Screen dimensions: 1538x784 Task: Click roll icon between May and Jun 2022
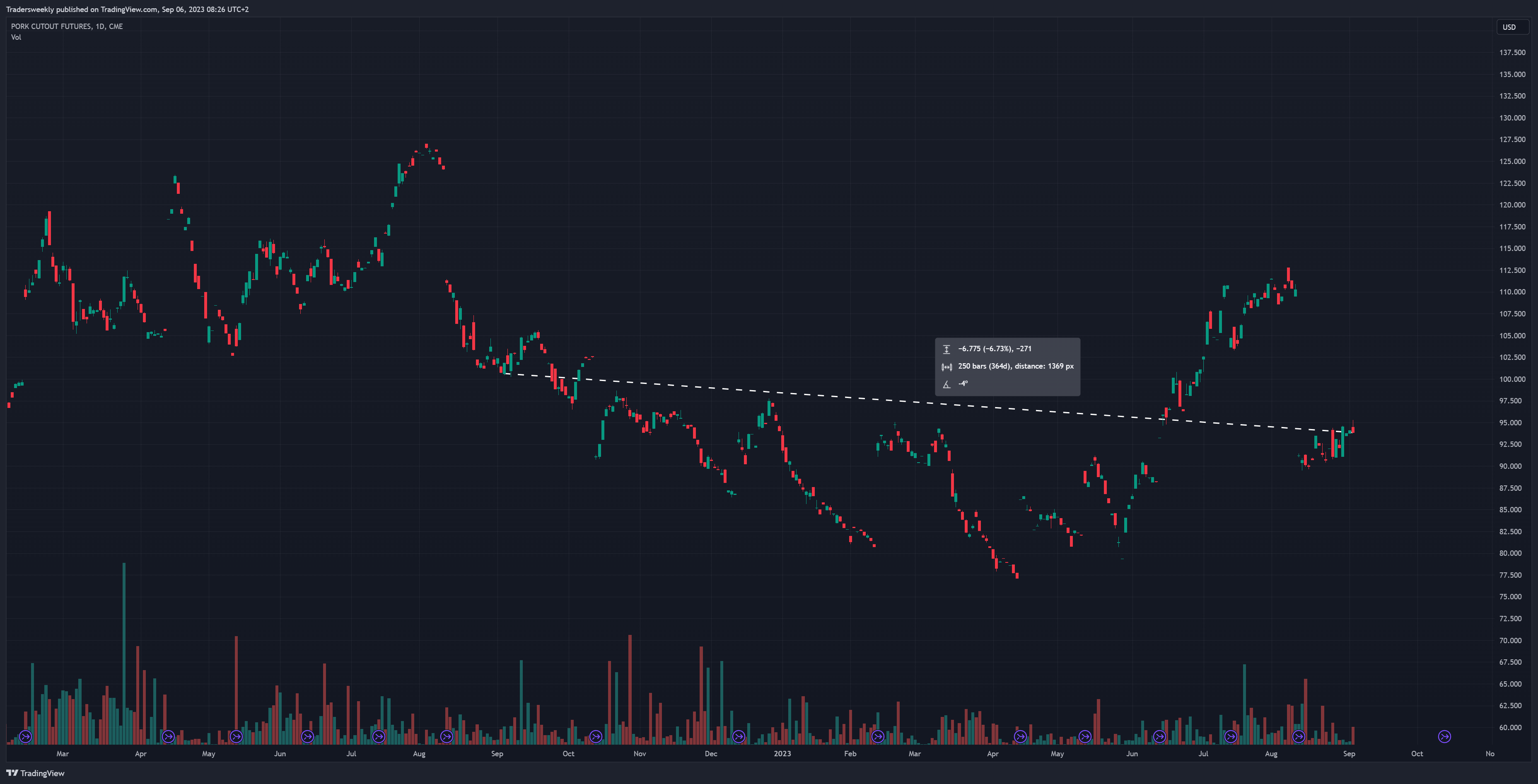tap(236, 736)
